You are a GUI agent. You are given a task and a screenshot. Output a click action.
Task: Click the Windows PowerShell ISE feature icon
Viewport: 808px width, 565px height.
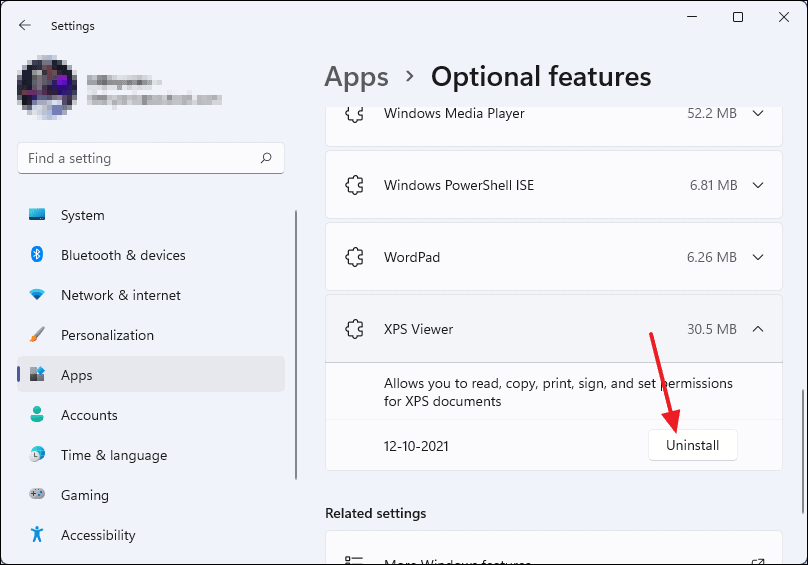click(x=355, y=185)
